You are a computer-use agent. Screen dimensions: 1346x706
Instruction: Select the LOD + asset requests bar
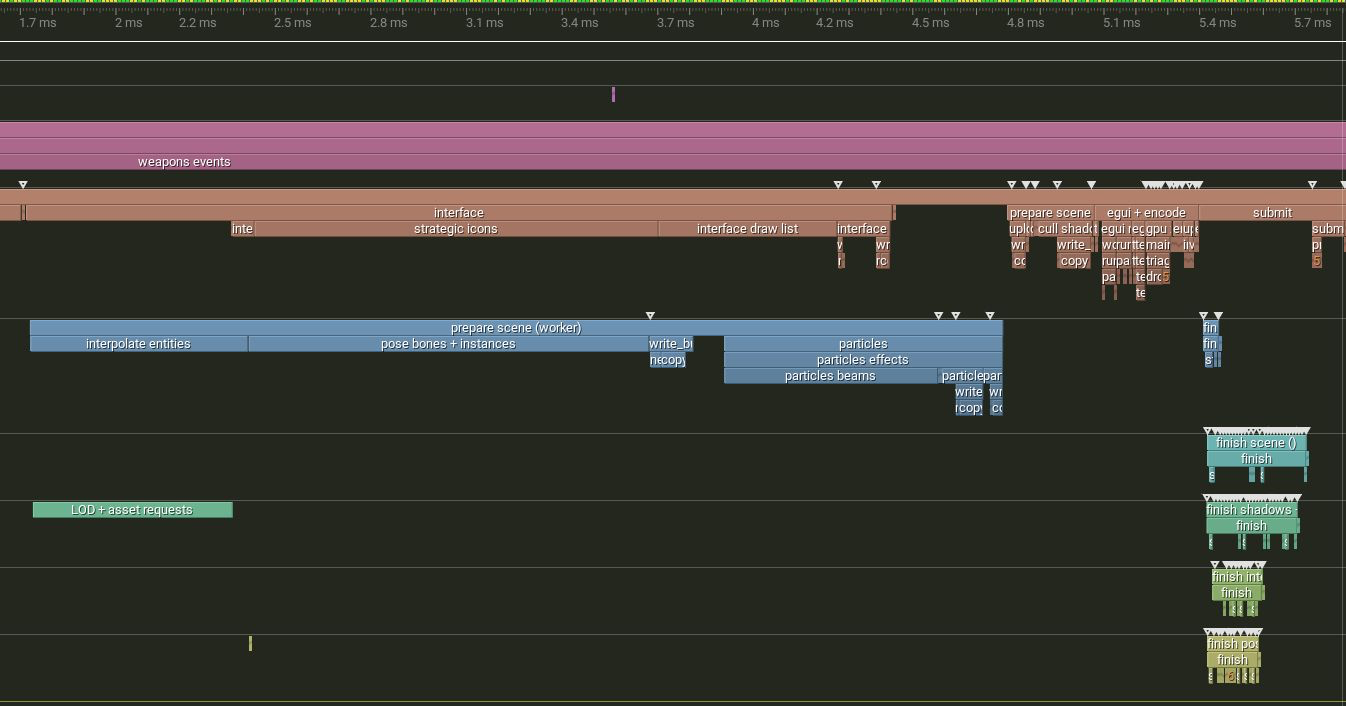coord(132,510)
